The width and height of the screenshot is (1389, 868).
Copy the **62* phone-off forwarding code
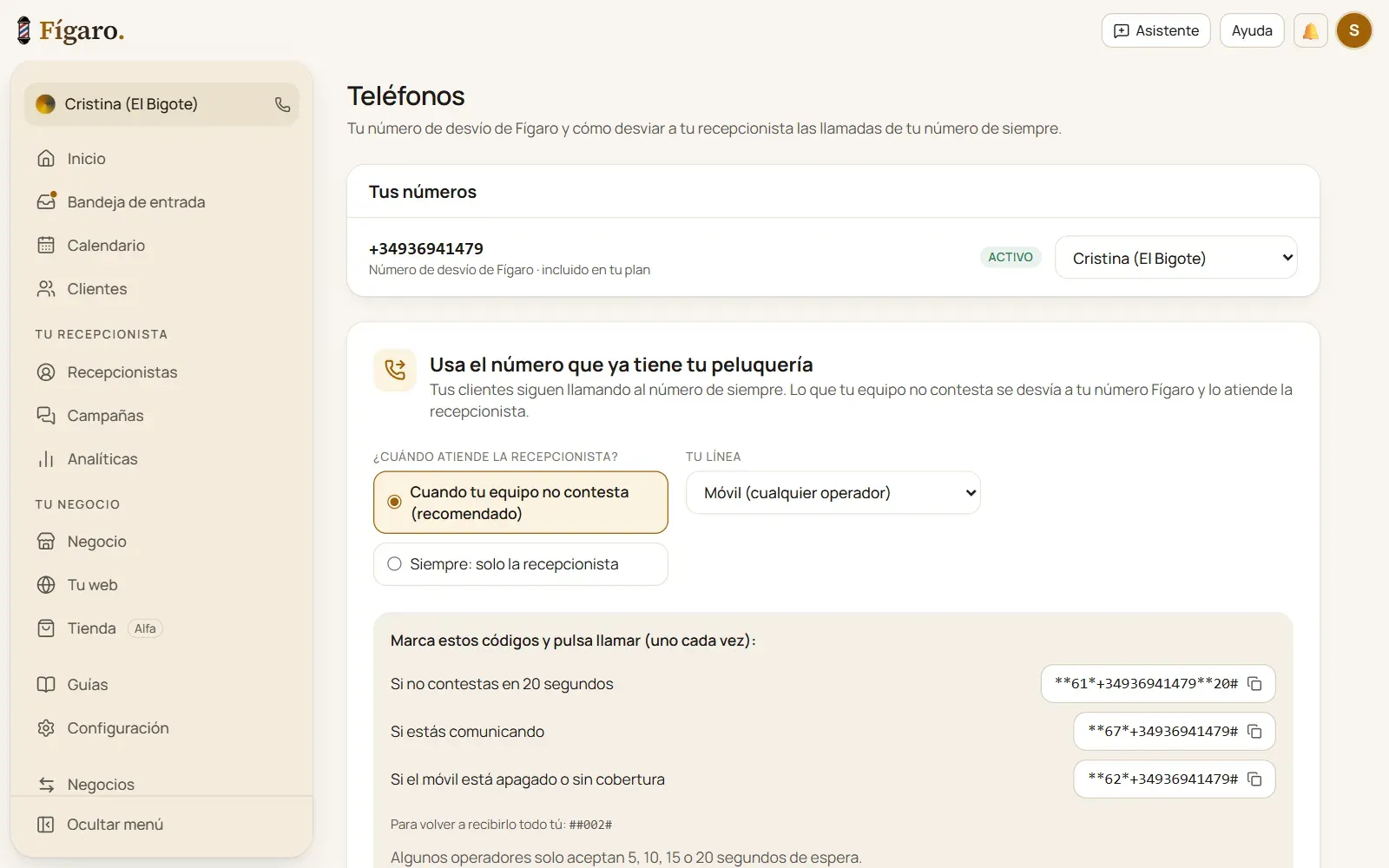tap(1254, 779)
